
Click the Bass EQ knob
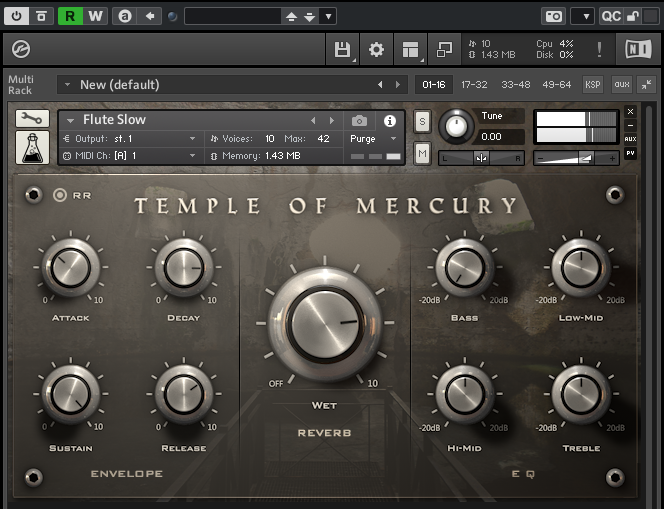(465, 268)
